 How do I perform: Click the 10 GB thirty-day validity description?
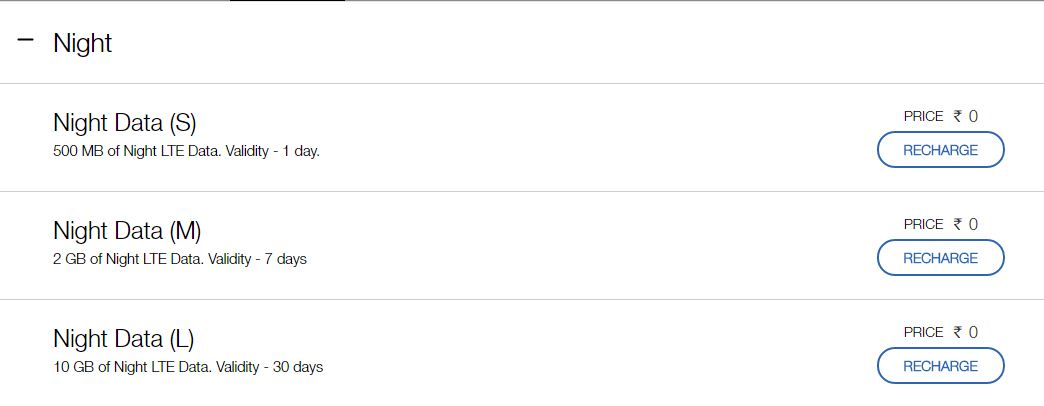click(188, 367)
